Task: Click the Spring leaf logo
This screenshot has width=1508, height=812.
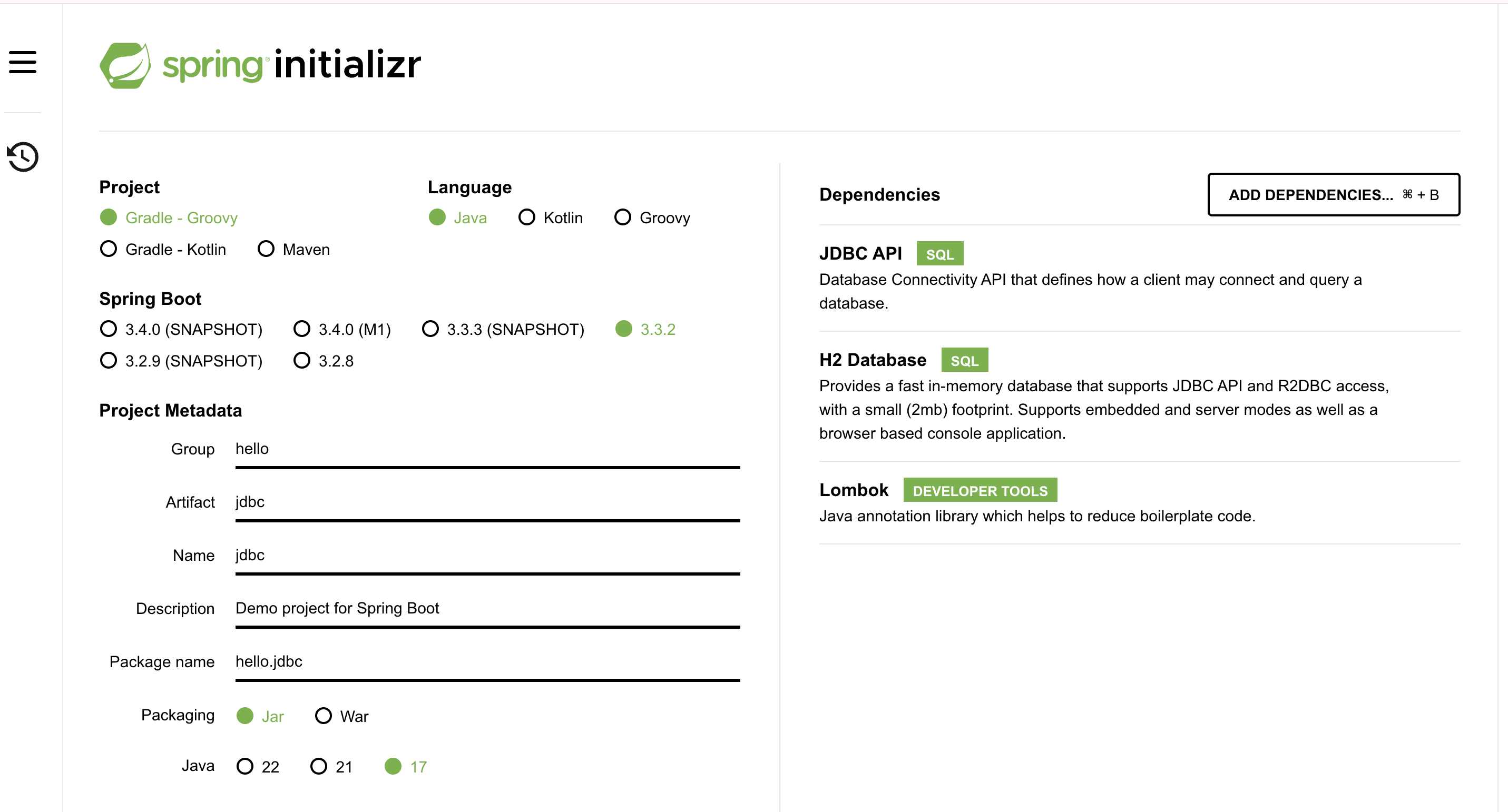Action: [125, 65]
